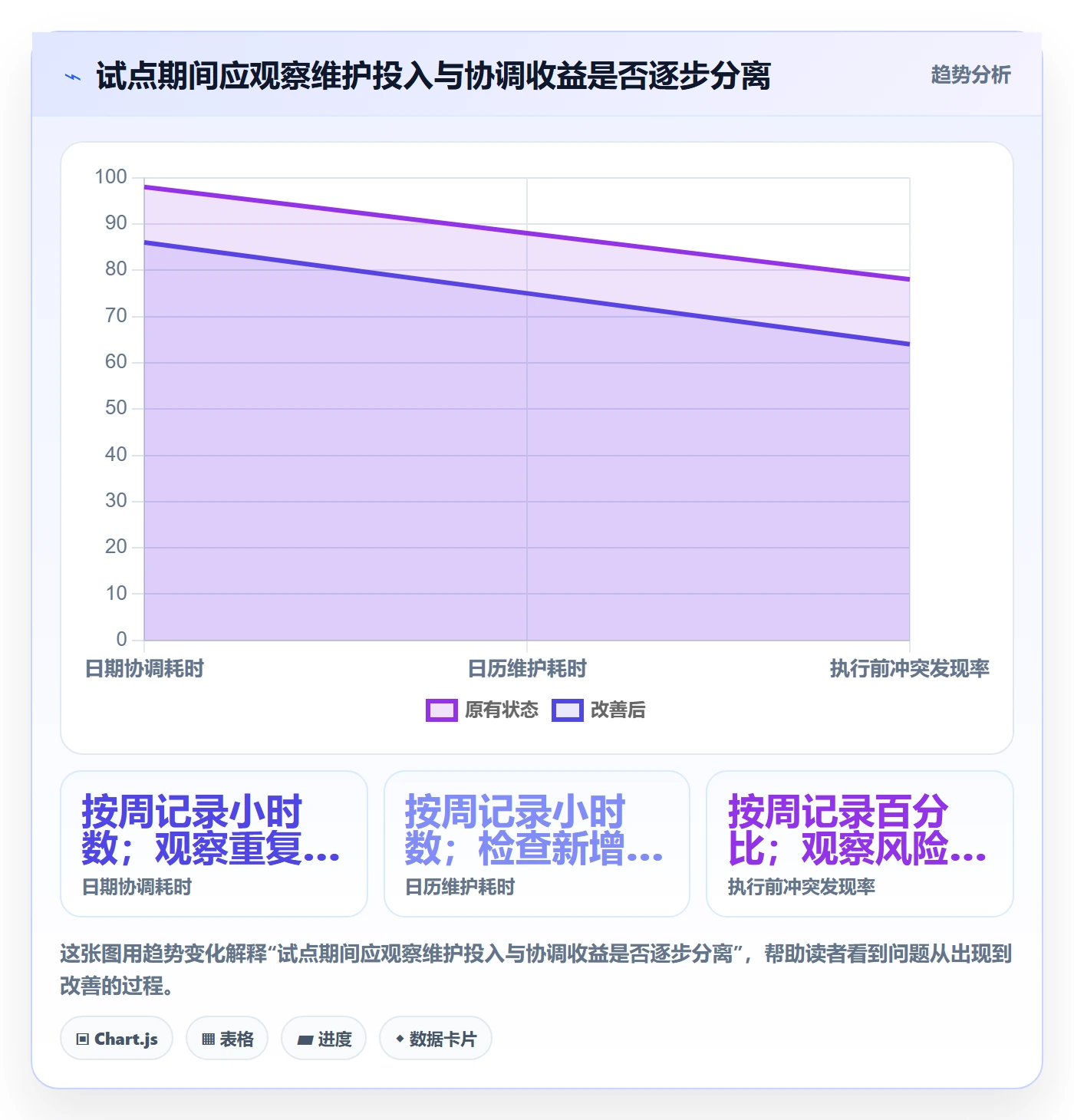This screenshot has width=1074, height=1120.
Task: Click the 0 y-axis value
Action: (x=121, y=639)
